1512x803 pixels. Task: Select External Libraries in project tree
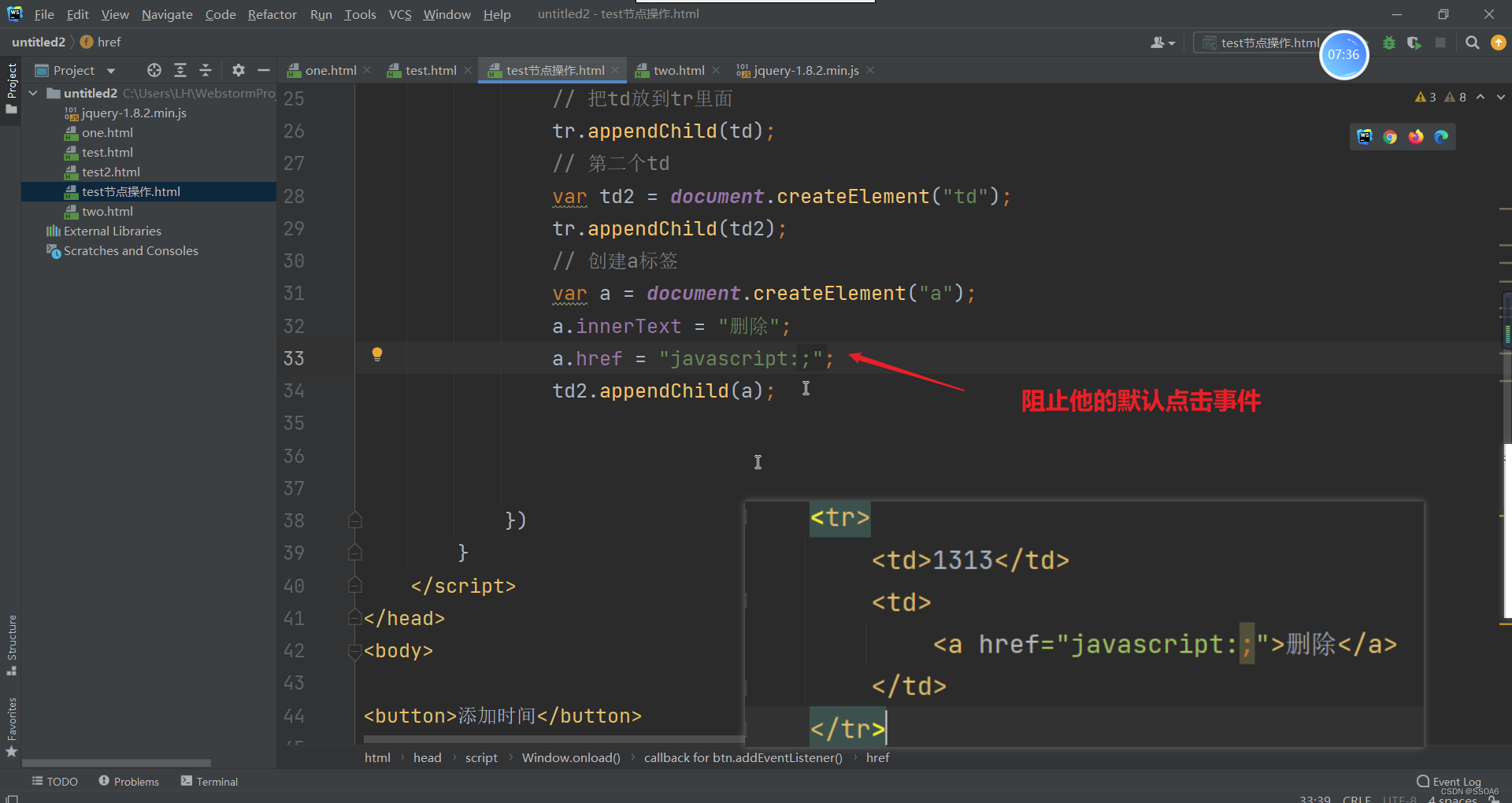pos(112,231)
